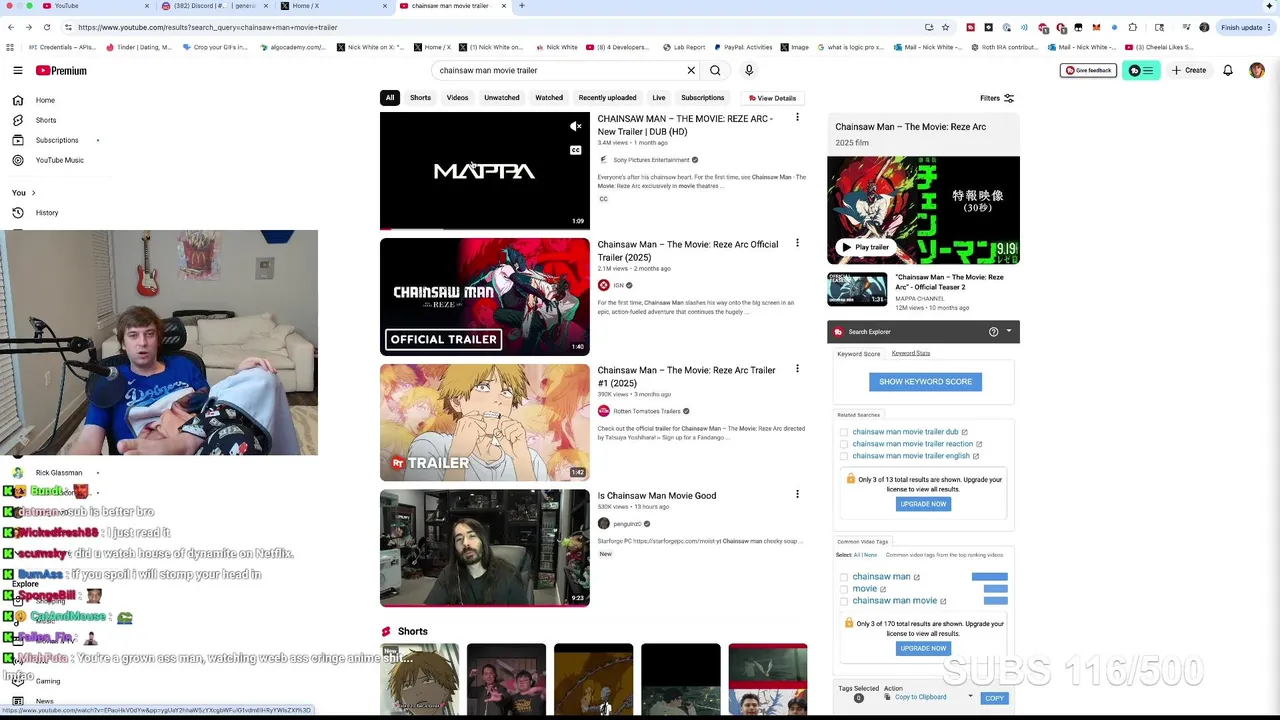This screenshot has width=1280, height=720.
Task: Open Shorts from the sidebar
Action: [x=45, y=120]
